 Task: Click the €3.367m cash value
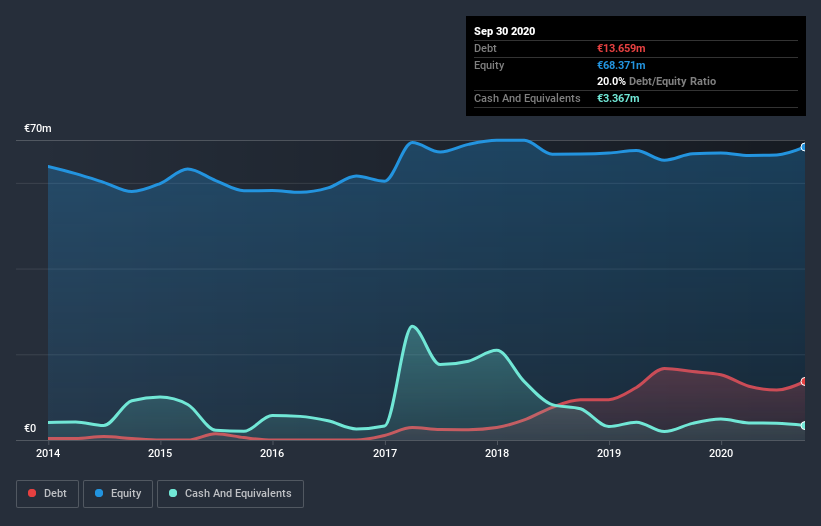tap(618, 98)
